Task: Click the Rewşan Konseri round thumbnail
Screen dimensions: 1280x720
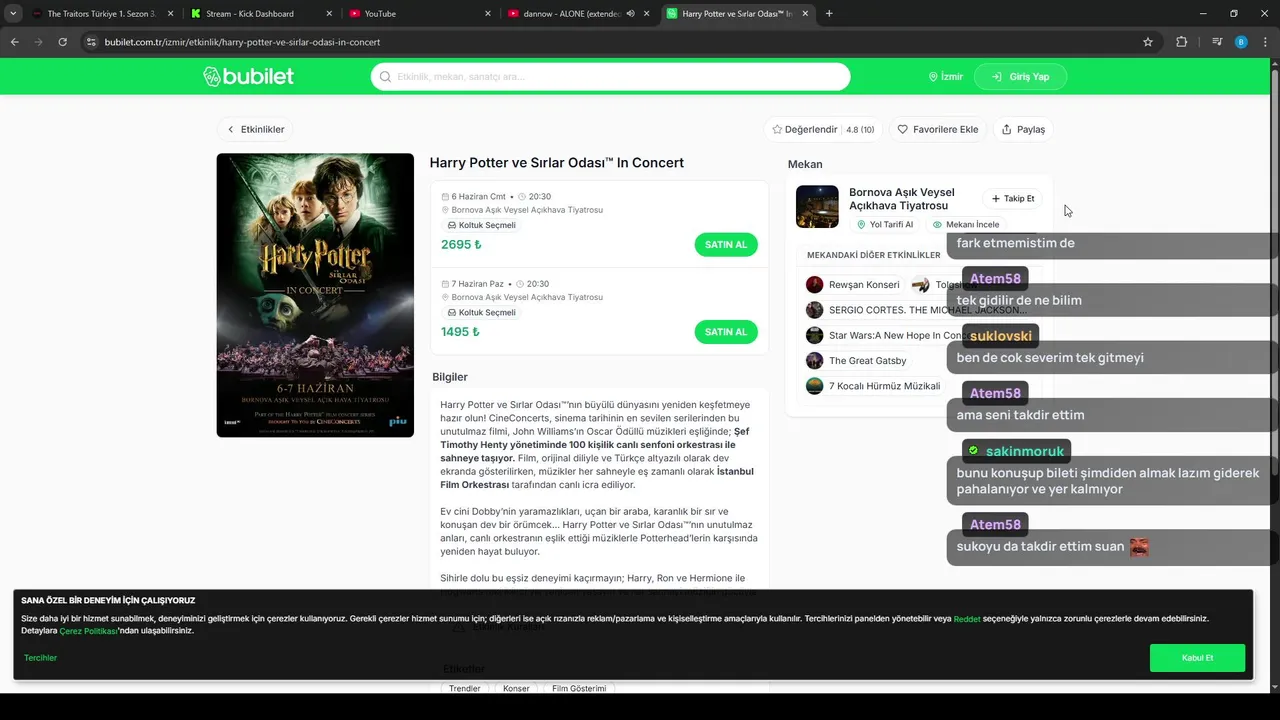Action: pos(815,285)
